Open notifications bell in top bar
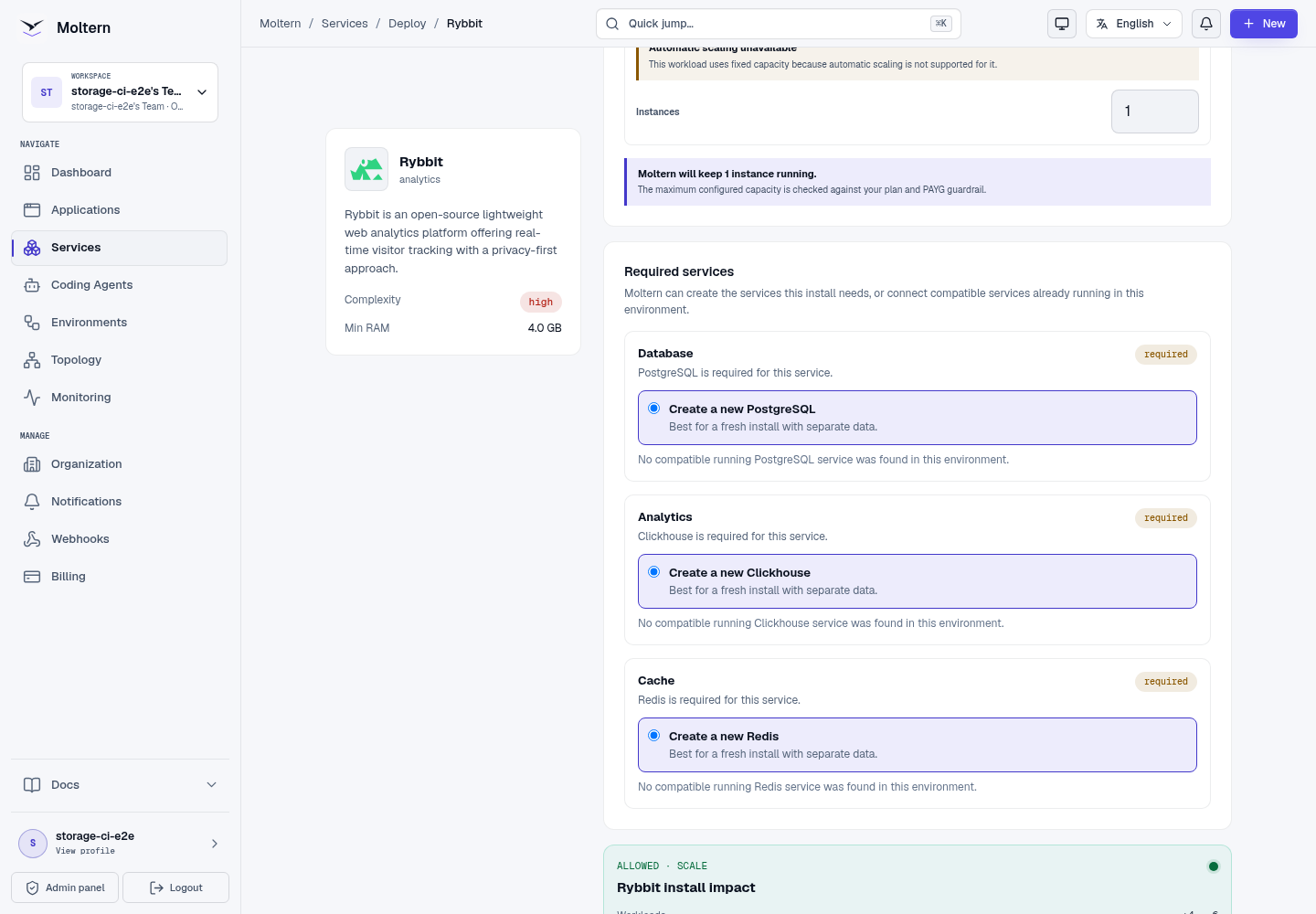Screen dimensions: 1316x914 pos(1206,24)
